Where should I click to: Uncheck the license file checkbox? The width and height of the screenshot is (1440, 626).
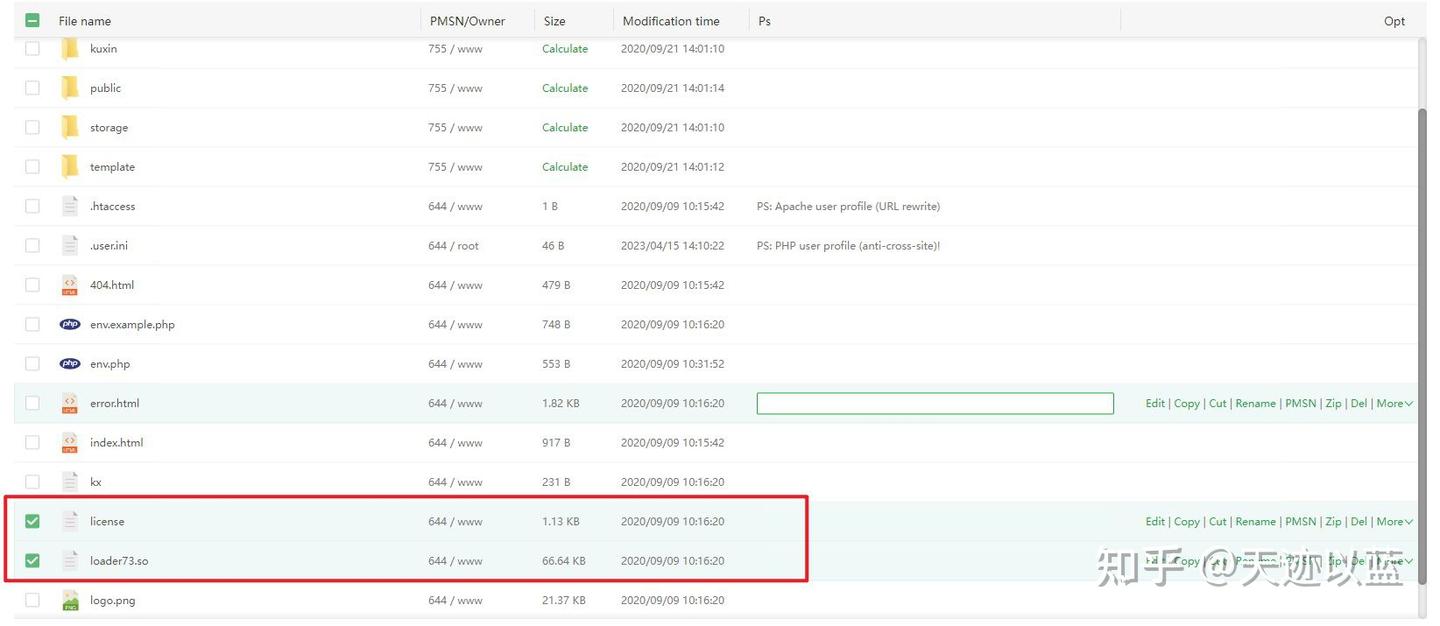click(31, 520)
